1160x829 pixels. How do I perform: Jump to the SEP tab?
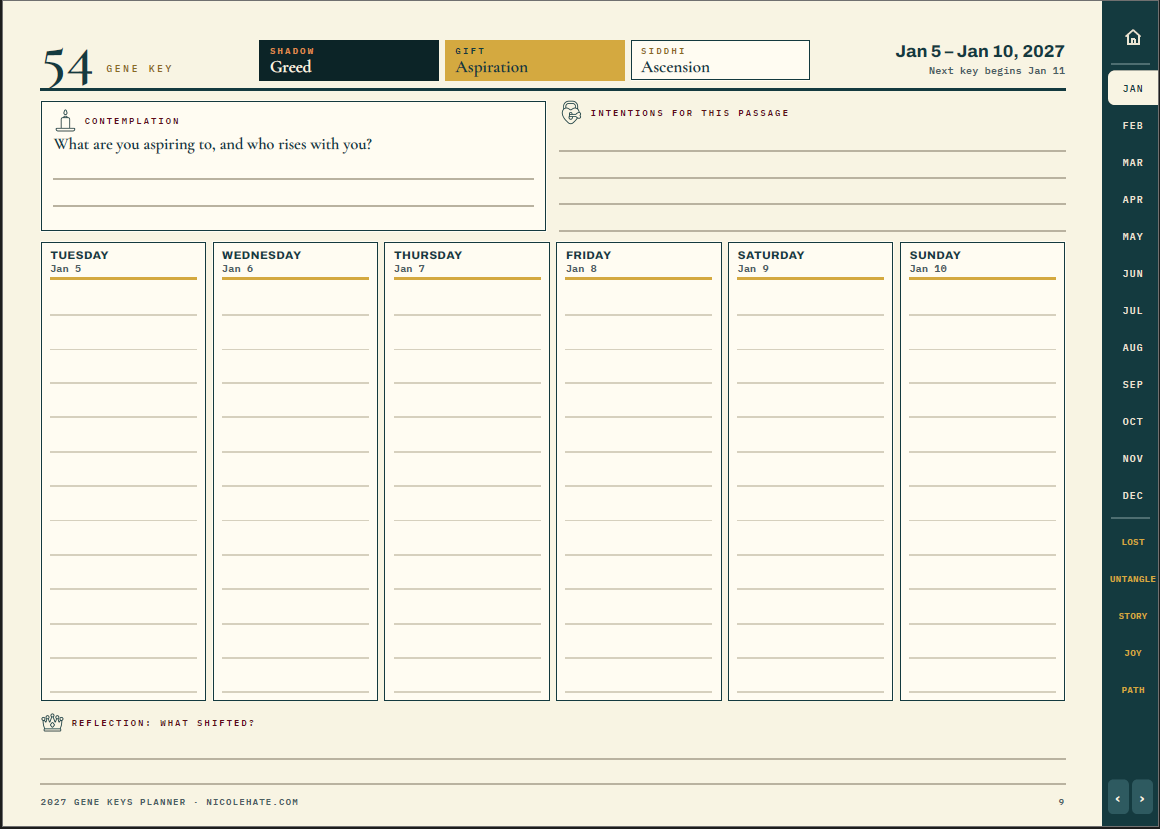click(1133, 385)
